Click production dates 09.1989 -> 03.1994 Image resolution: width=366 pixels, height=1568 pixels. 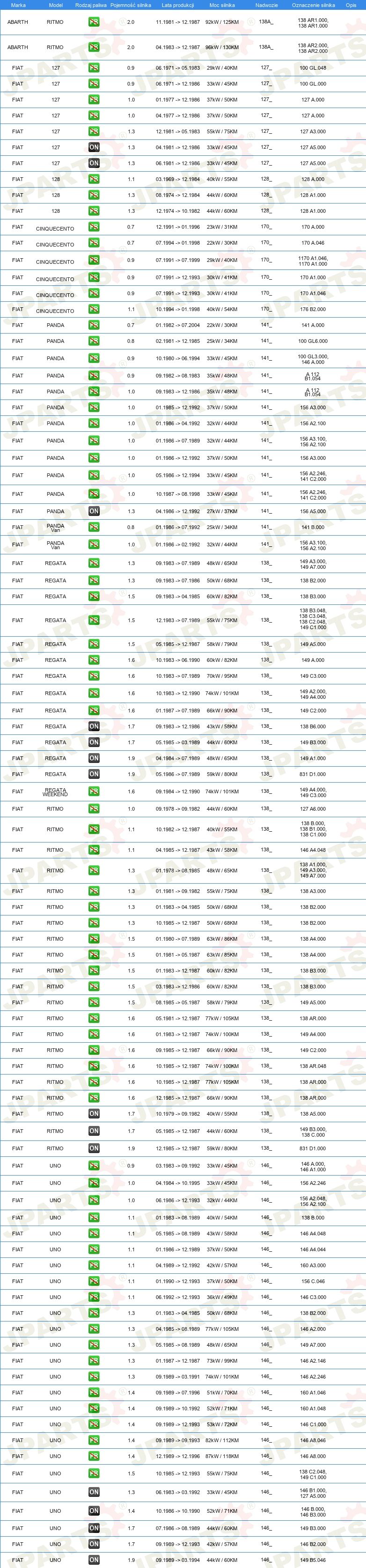point(178,1560)
